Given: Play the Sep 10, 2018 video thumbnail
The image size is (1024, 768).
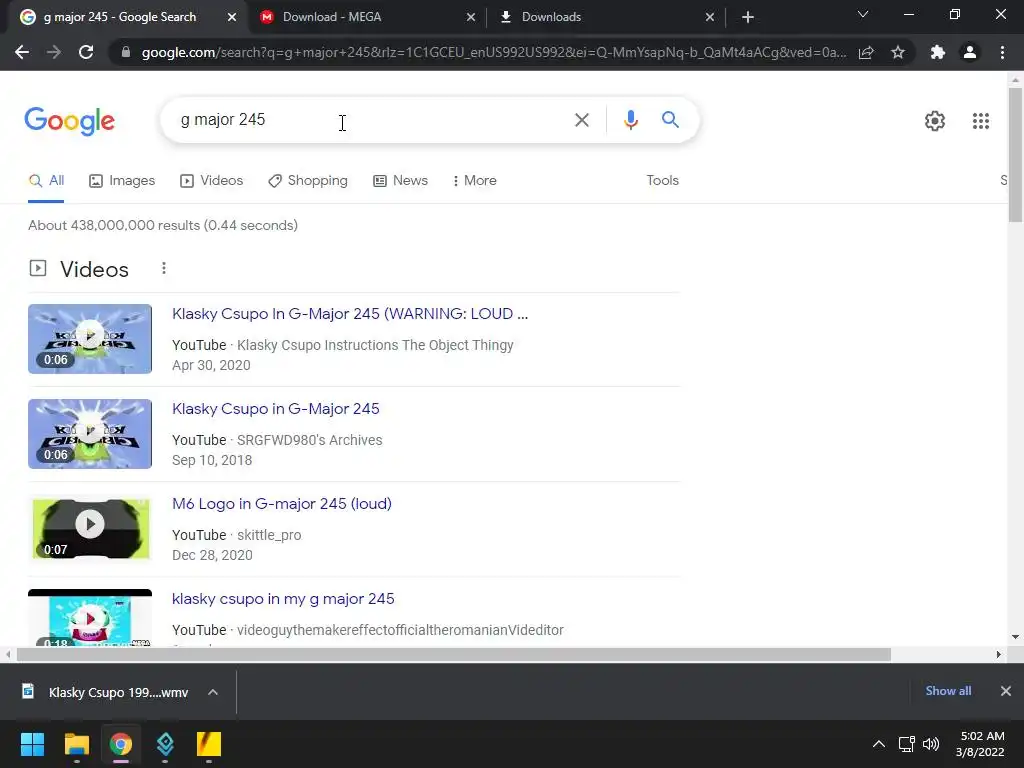Looking at the screenshot, I should (90, 434).
